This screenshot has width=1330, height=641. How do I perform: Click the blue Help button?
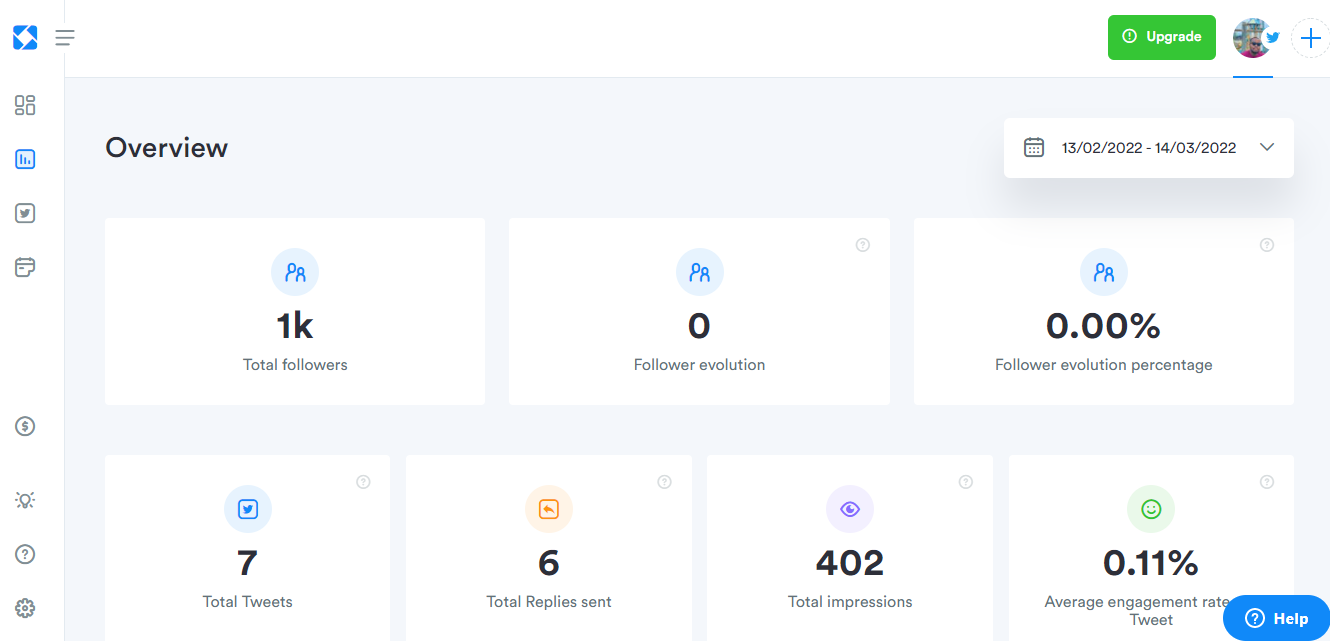point(1276,619)
